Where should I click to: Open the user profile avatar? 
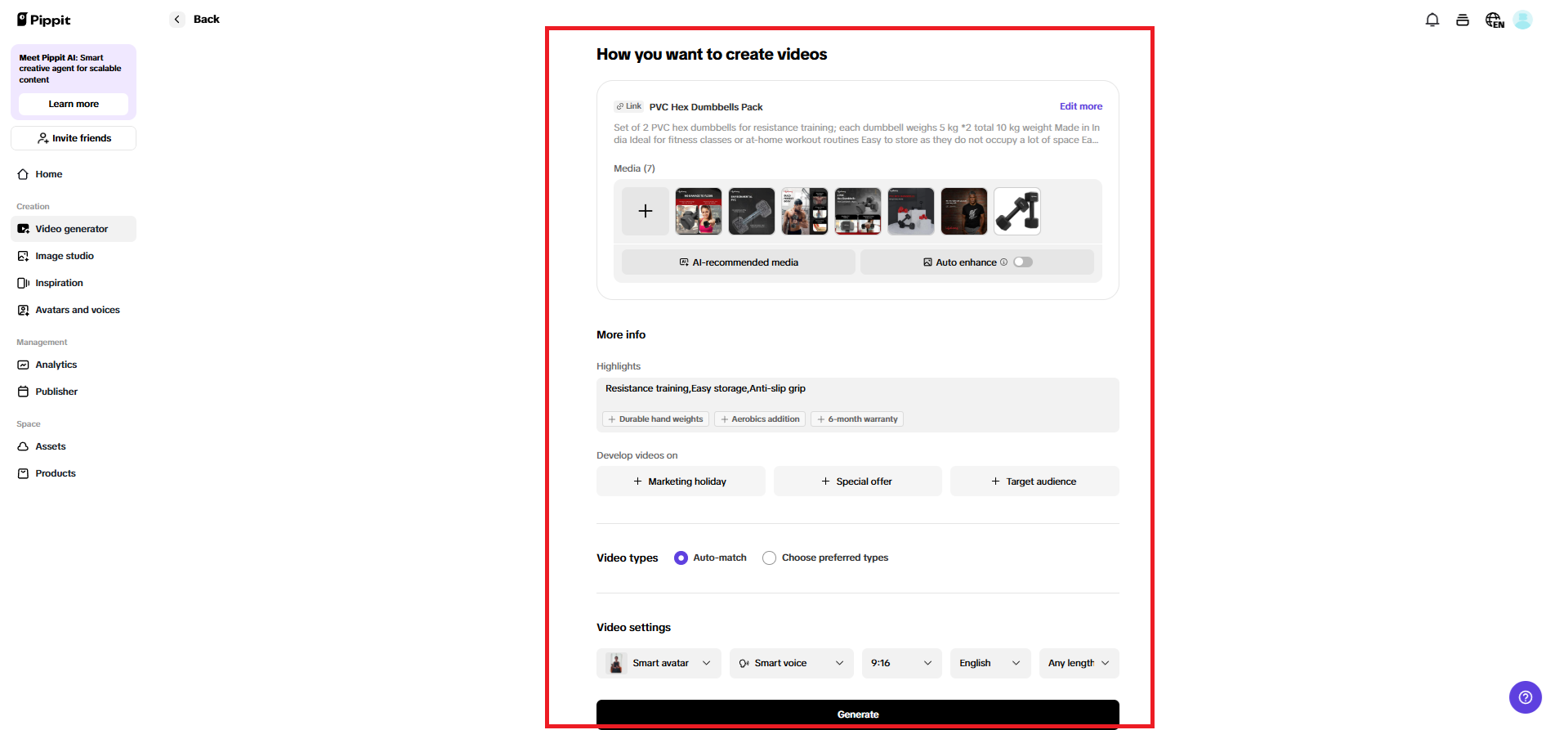(x=1522, y=20)
